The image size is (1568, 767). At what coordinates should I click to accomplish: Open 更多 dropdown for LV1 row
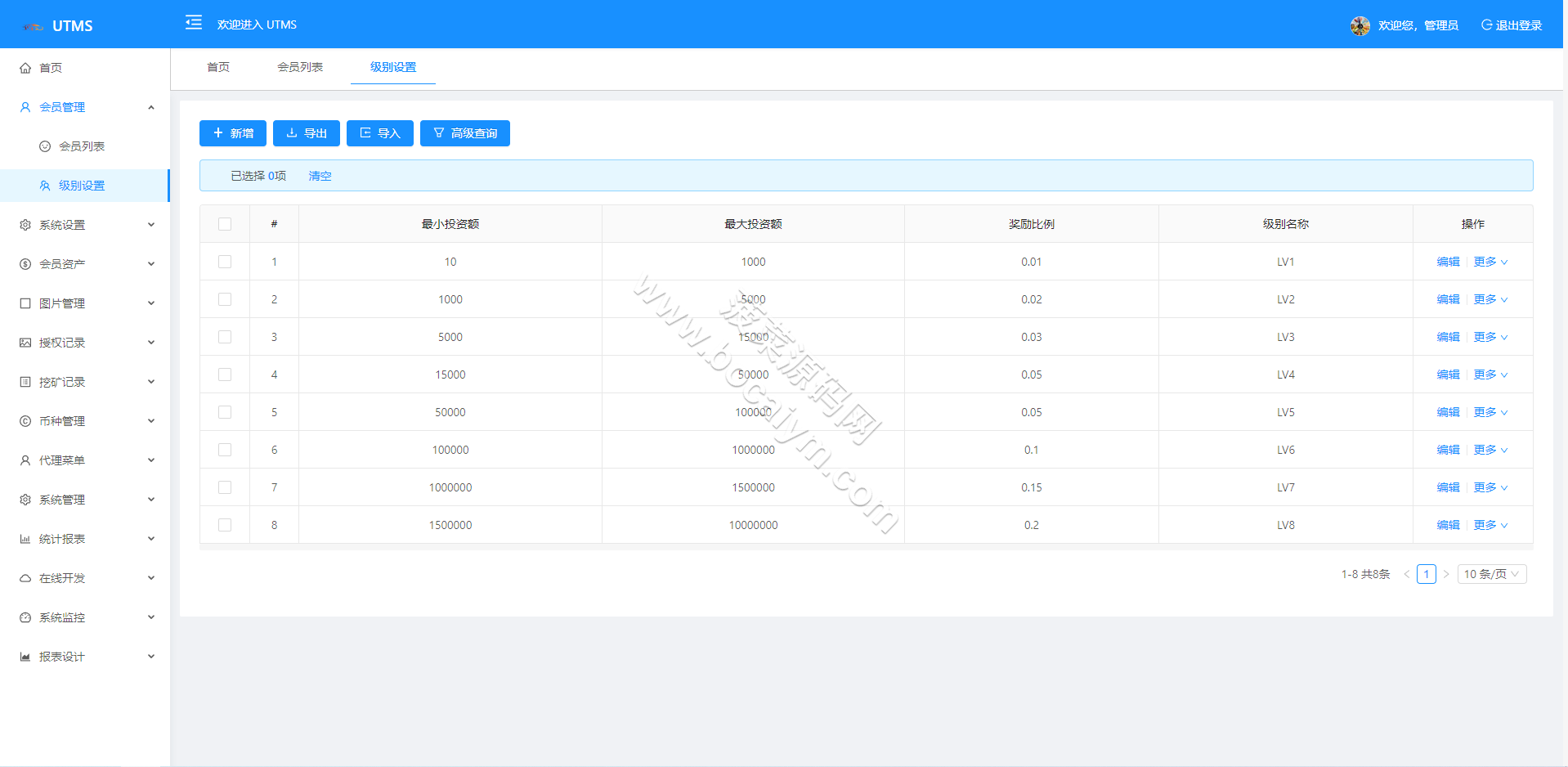pyautogui.click(x=1490, y=262)
